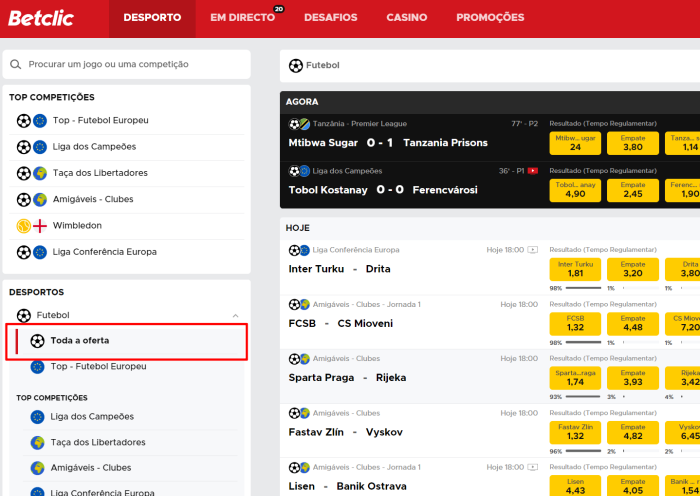Screen dimensions: 700x496
Task: Select Toda a oferta under Futebol
Action: pyautogui.click(x=126, y=342)
